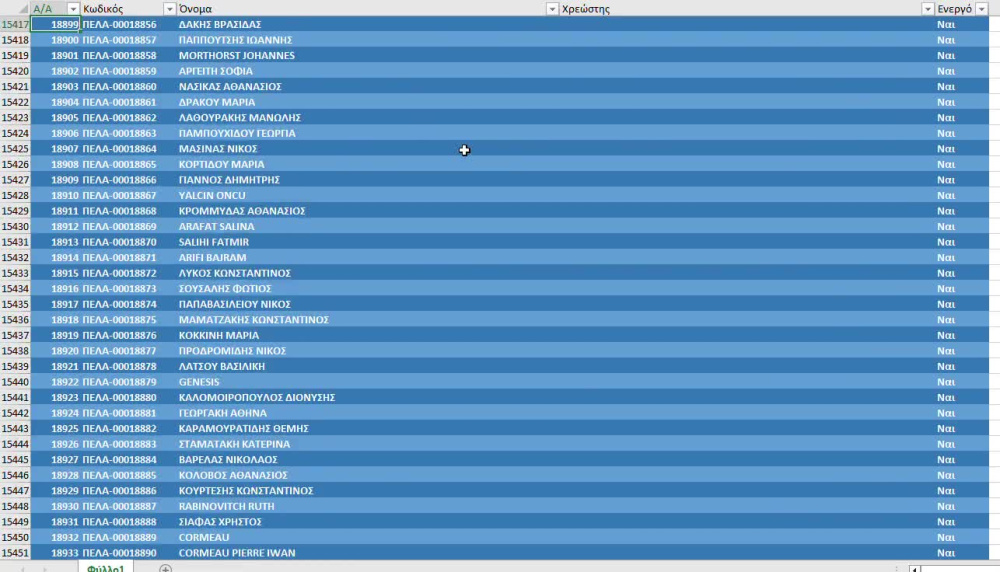Open the Α/Α column filter dropdown
This screenshot has height=572, width=1000.
coord(73,9)
